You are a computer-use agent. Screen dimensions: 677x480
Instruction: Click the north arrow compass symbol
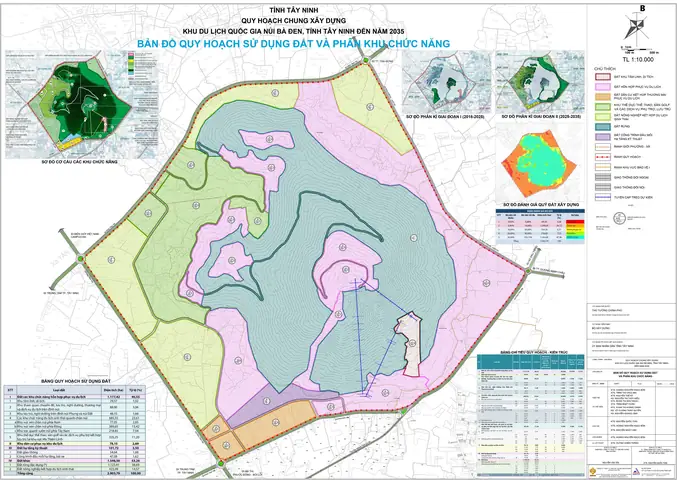[x=637, y=26]
